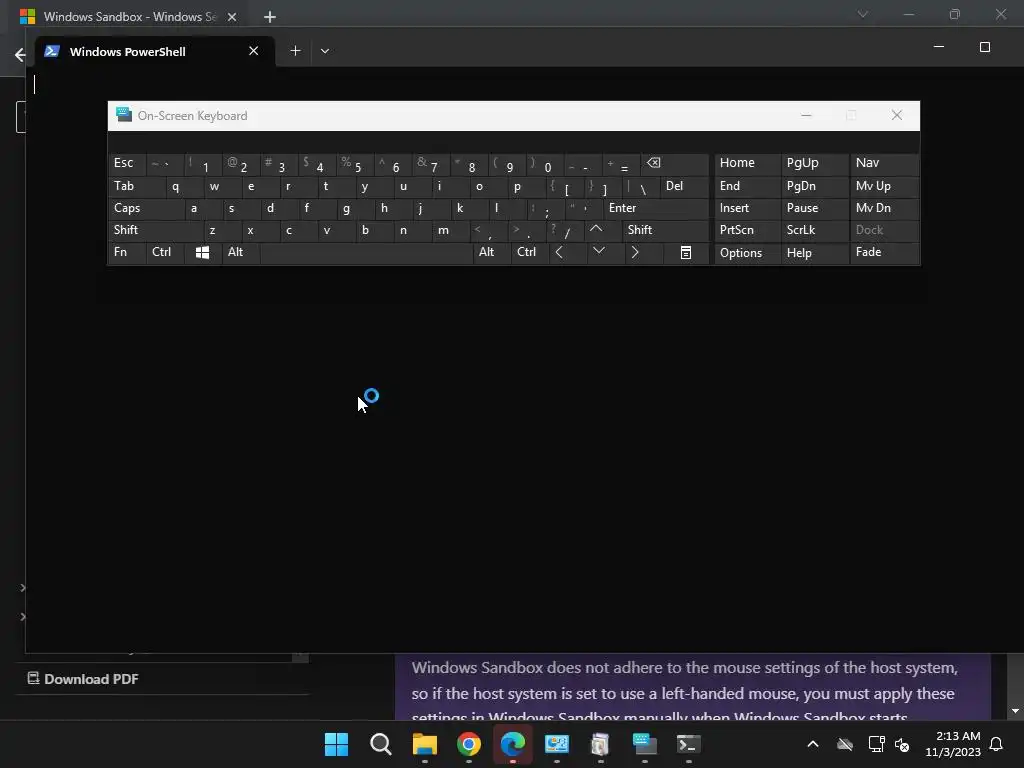Screen dimensions: 1024x768
Task: Tap the number 5 key
Action: coord(357,164)
